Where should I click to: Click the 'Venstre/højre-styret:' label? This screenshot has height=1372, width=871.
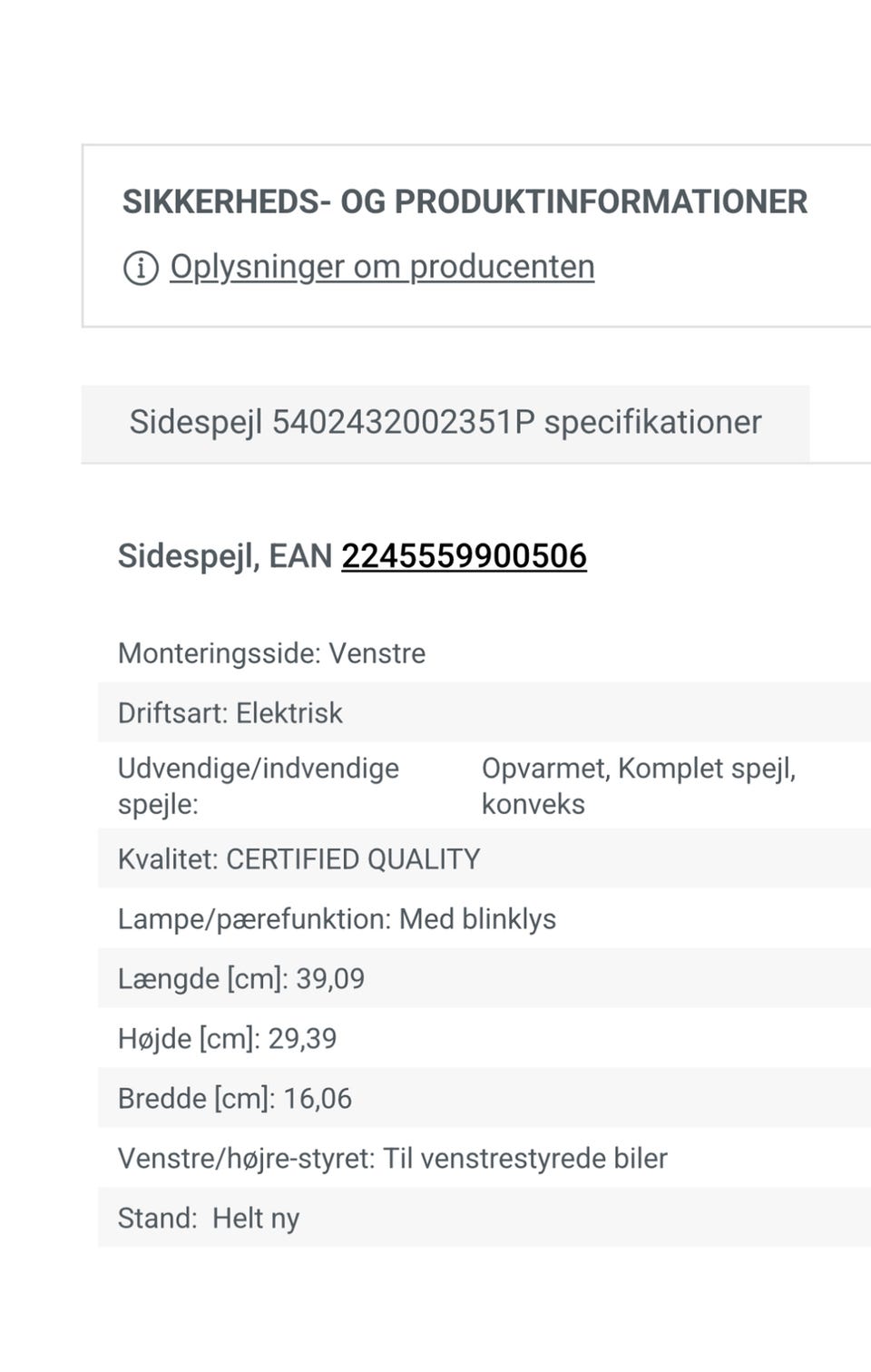[246, 1159]
